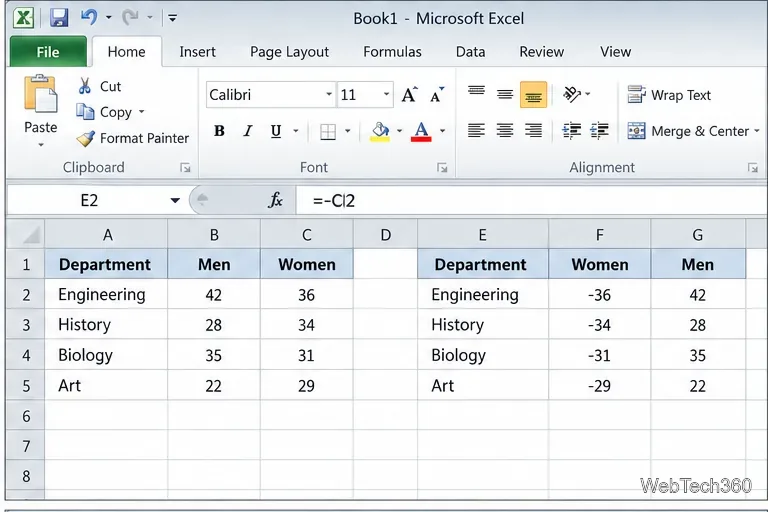Select column A header

coord(106,235)
